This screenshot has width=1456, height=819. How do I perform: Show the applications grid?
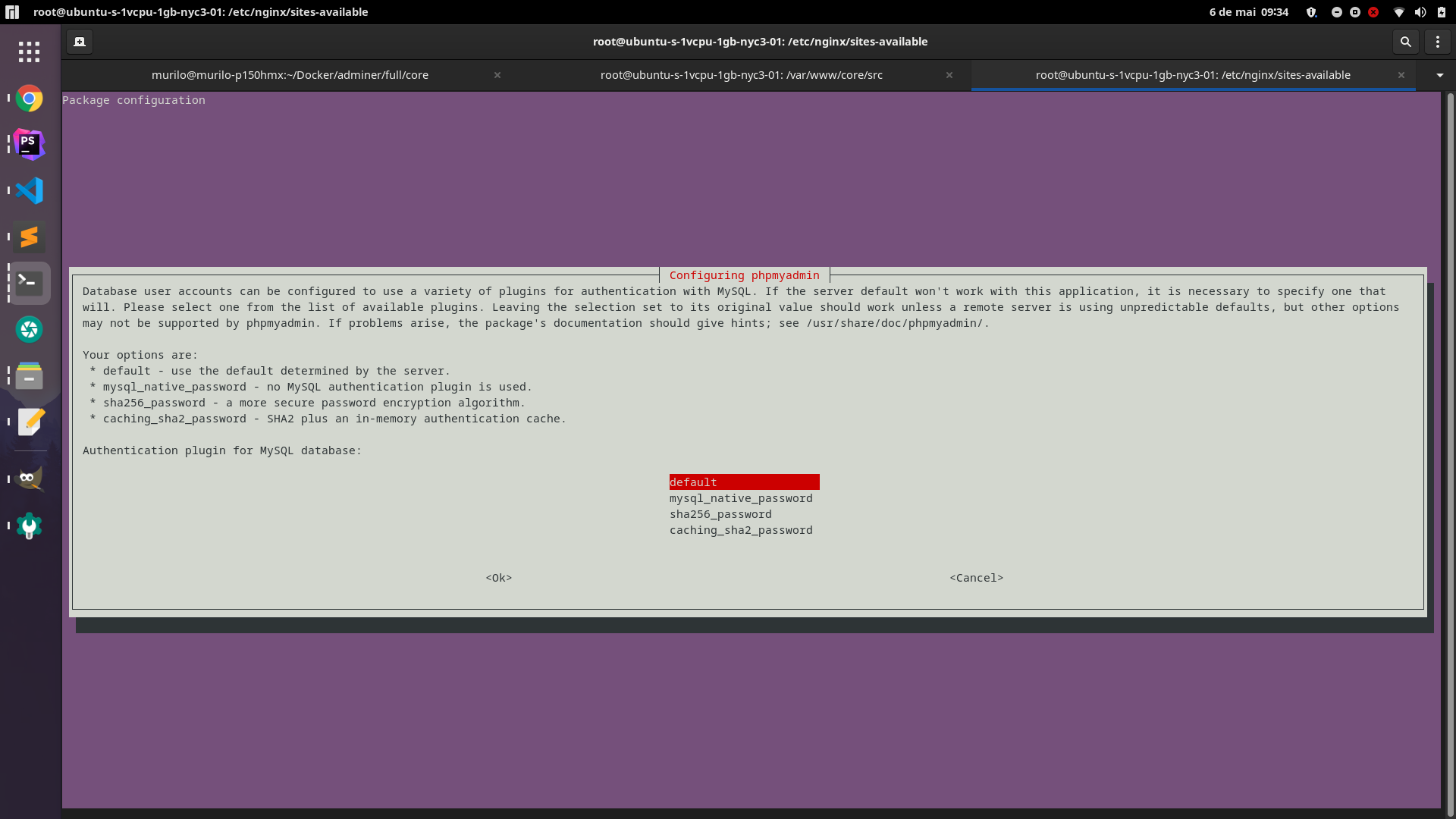pos(30,52)
